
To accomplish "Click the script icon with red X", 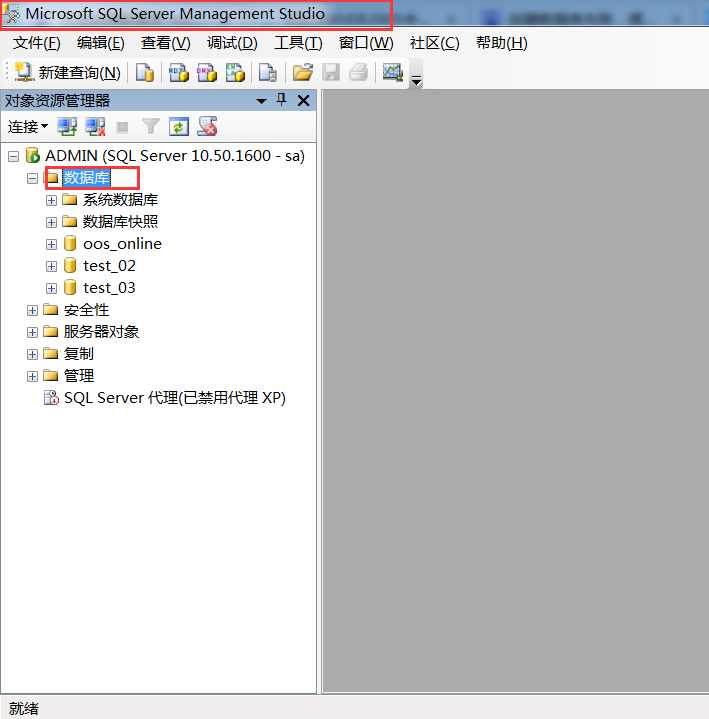I will pyautogui.click(x=207, y=127).
